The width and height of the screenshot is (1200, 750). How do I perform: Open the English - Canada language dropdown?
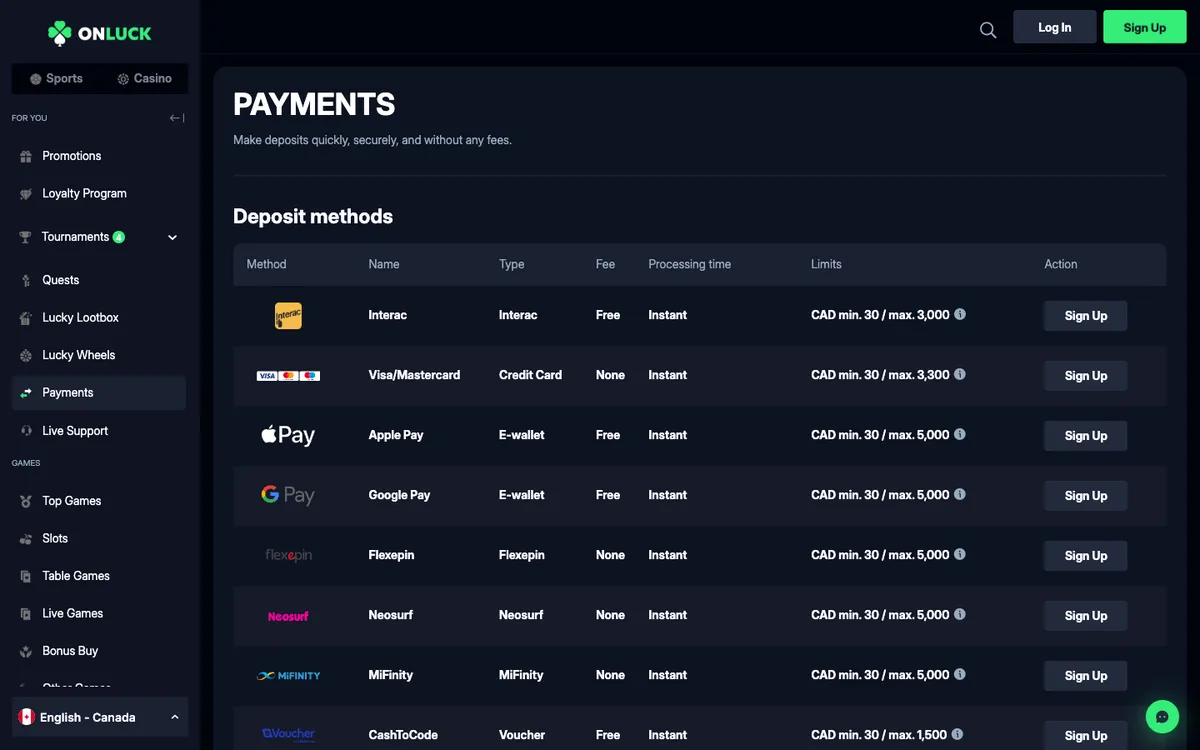click(100, 717)
